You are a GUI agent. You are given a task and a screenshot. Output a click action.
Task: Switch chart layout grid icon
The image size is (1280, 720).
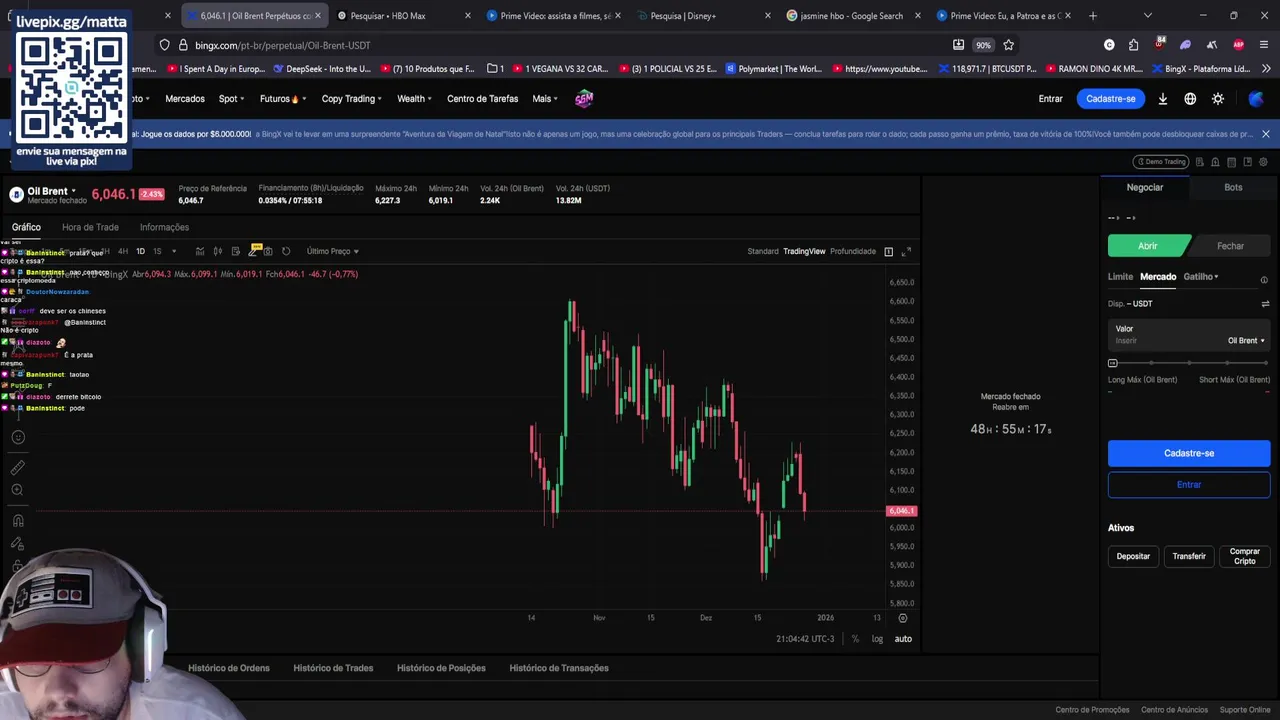pos(888,251)
